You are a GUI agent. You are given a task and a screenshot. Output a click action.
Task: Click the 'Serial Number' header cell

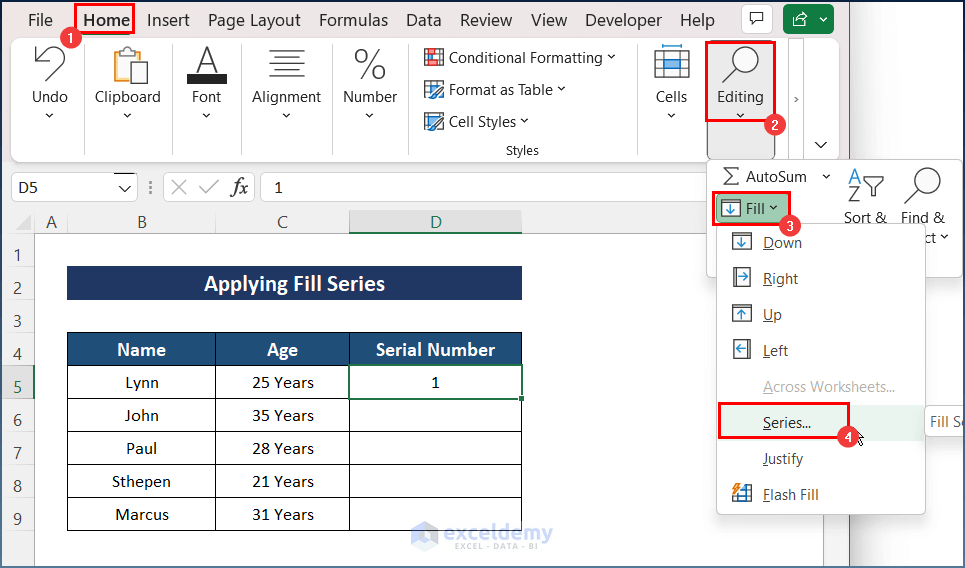pos(436,349)
